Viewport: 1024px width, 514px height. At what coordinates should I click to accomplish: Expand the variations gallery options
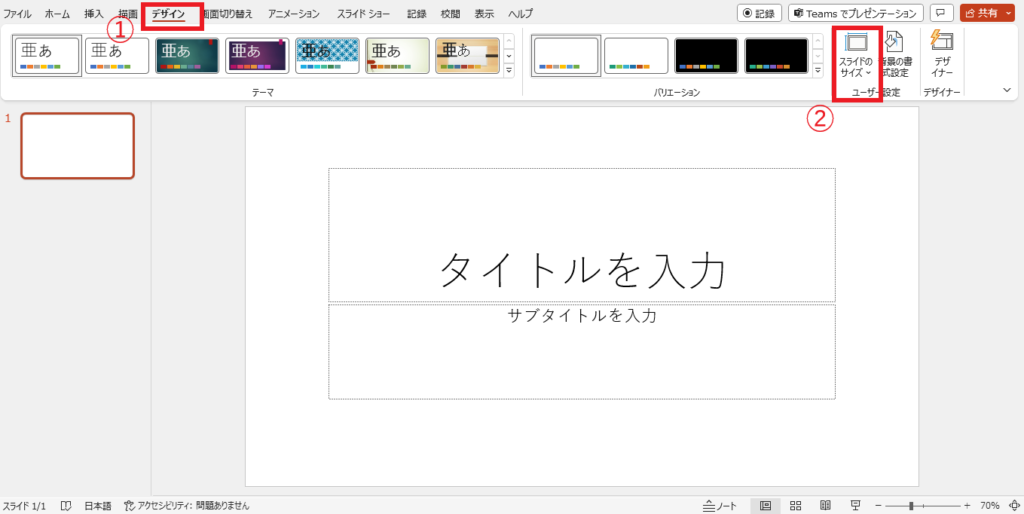coord(818,70)
